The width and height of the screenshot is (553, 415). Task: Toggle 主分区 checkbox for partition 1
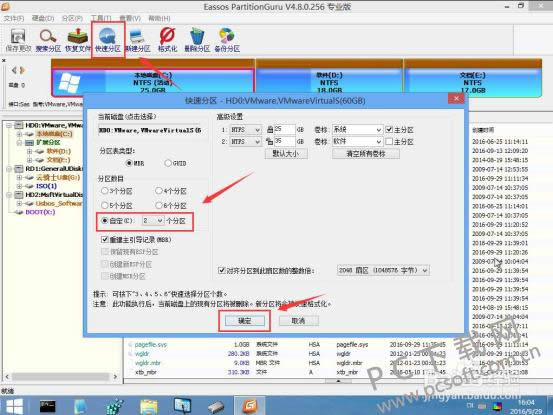click(x=389, y=130)
